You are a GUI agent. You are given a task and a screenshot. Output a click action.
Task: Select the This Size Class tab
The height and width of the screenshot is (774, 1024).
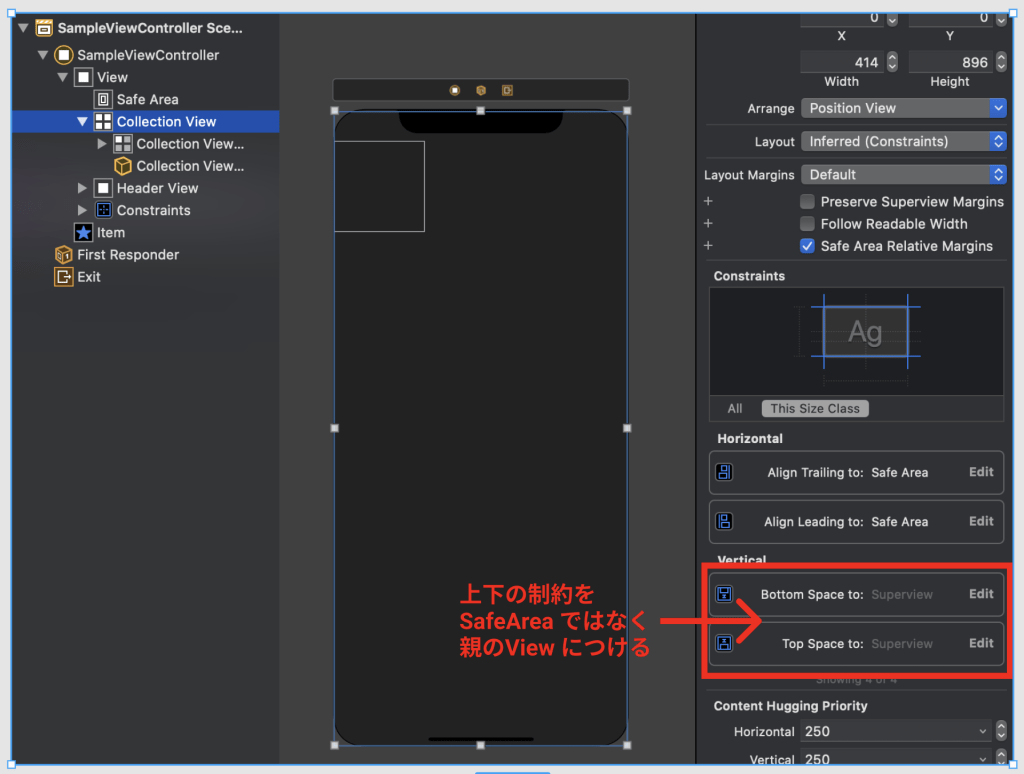pos(815,408)
